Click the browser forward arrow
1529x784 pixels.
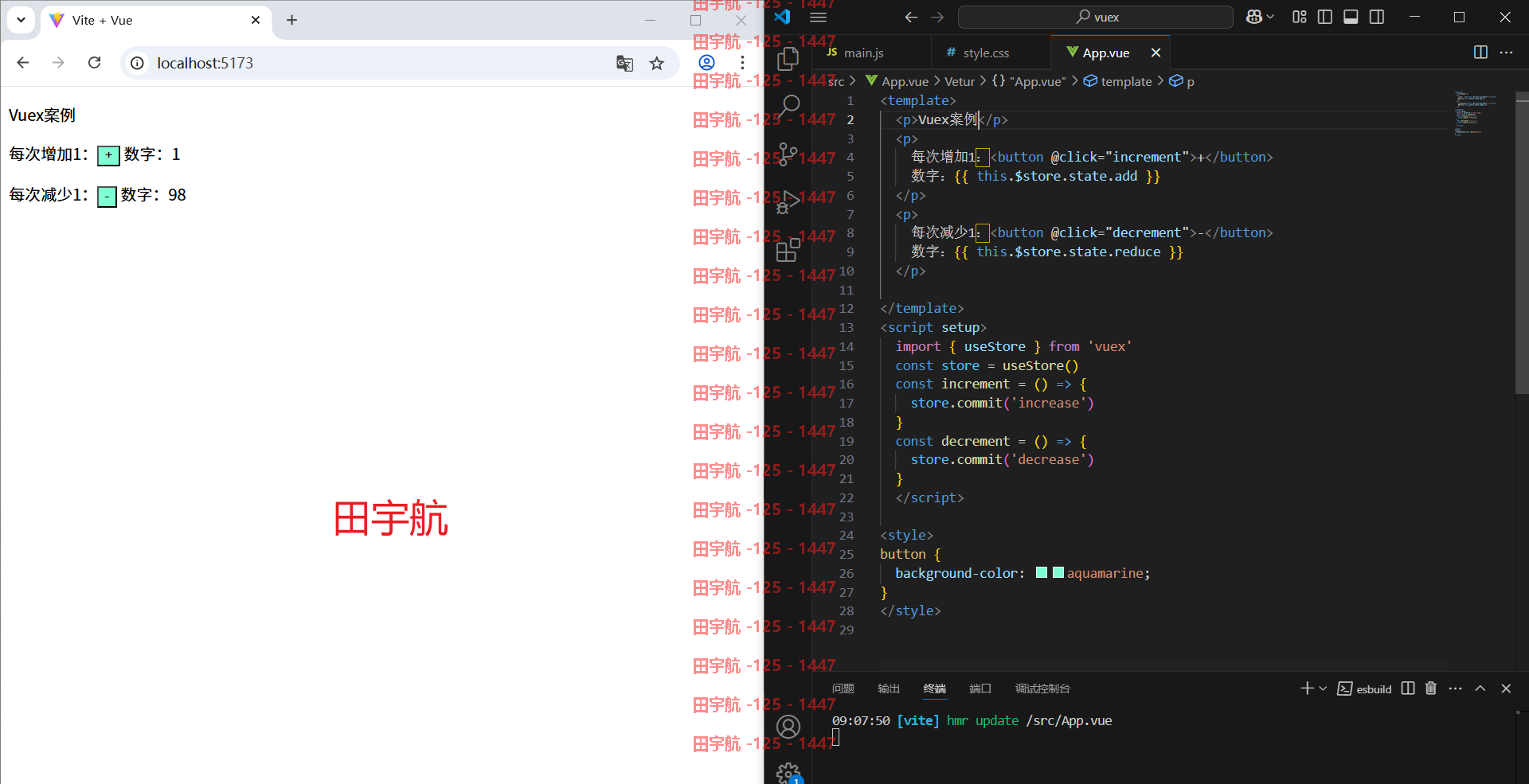58,63
